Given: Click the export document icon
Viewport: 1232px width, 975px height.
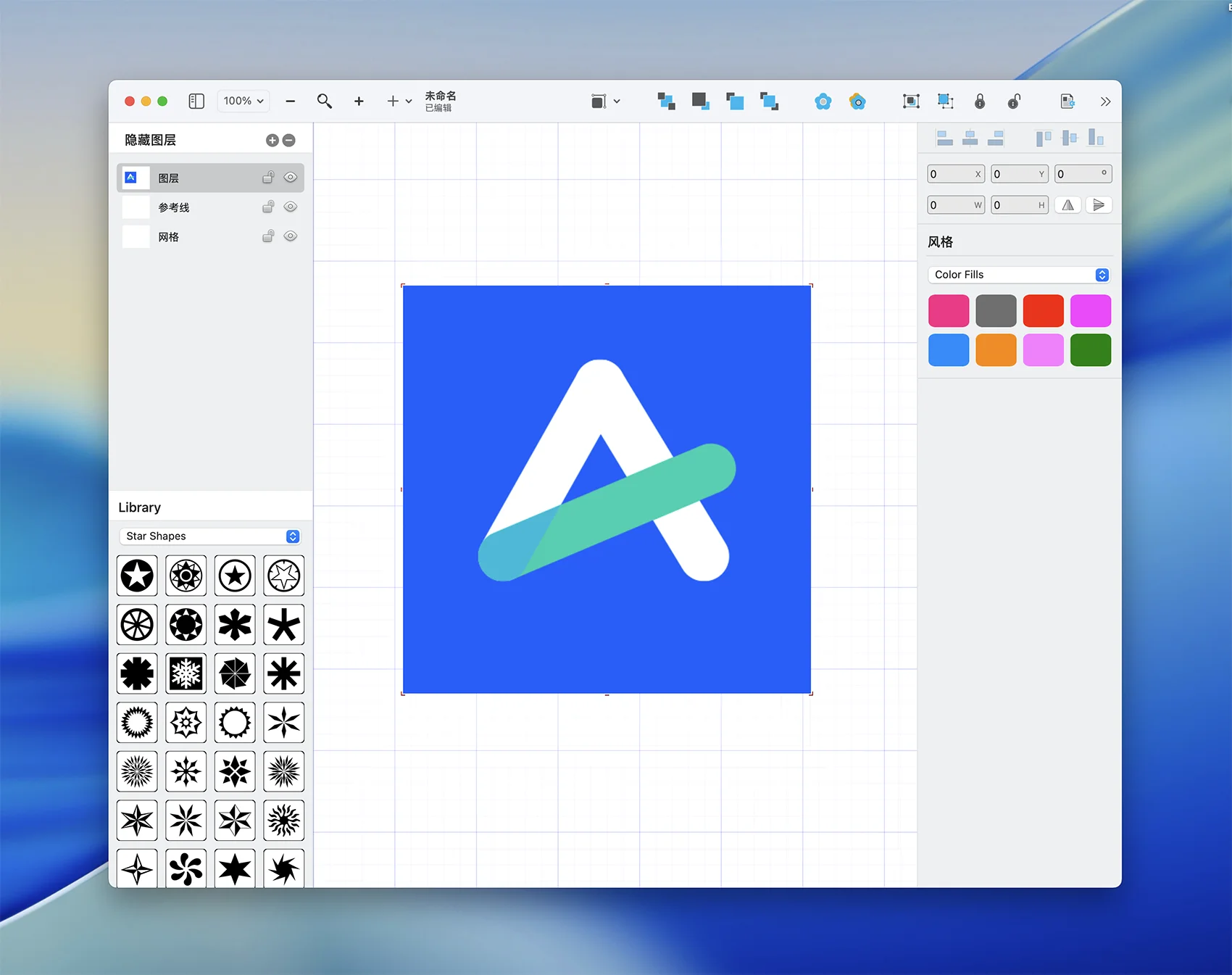Looking at the screenshot, I should coord(1067,101).
